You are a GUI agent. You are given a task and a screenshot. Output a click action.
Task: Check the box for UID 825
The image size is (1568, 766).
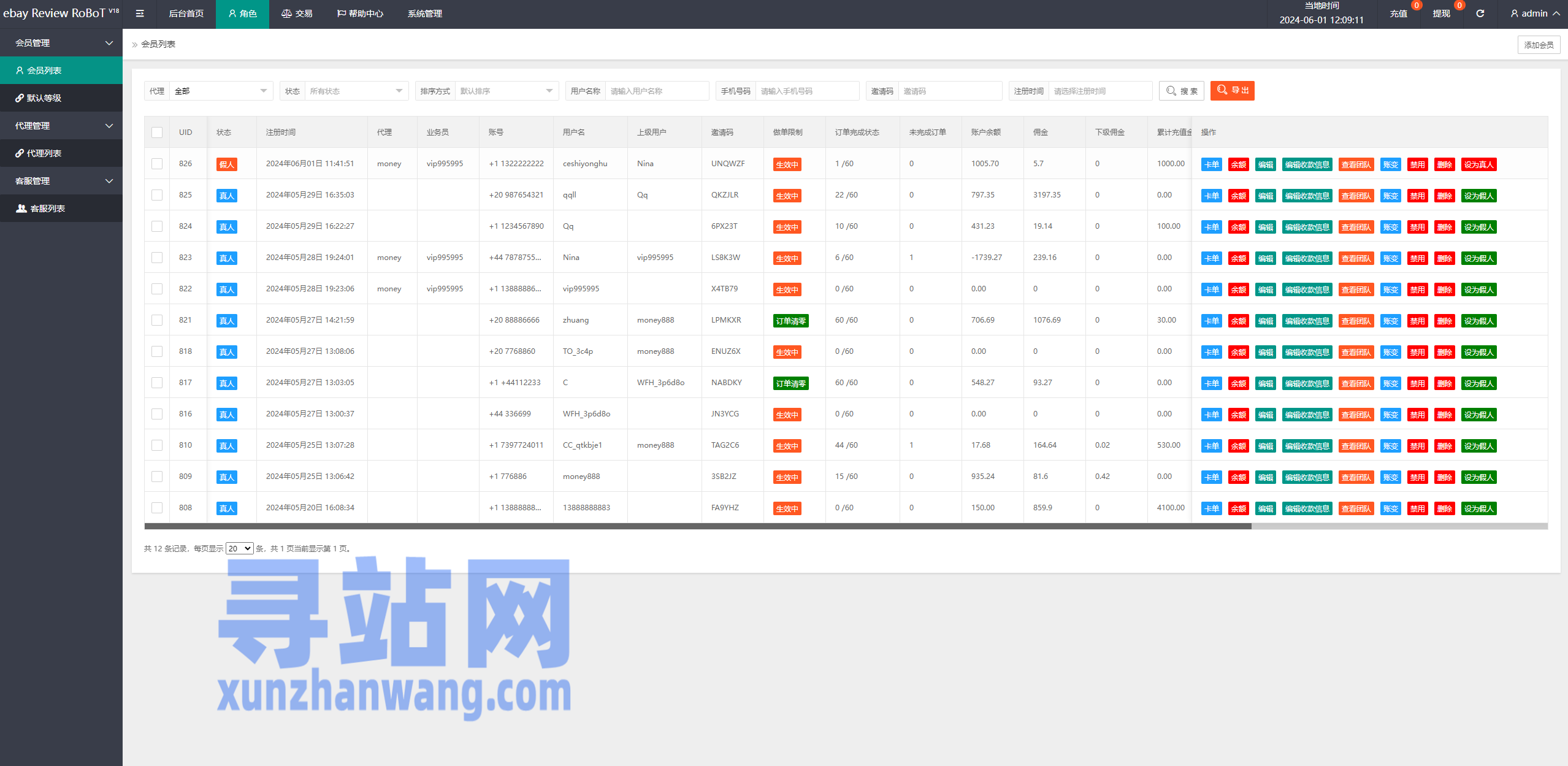coord(157,195)
